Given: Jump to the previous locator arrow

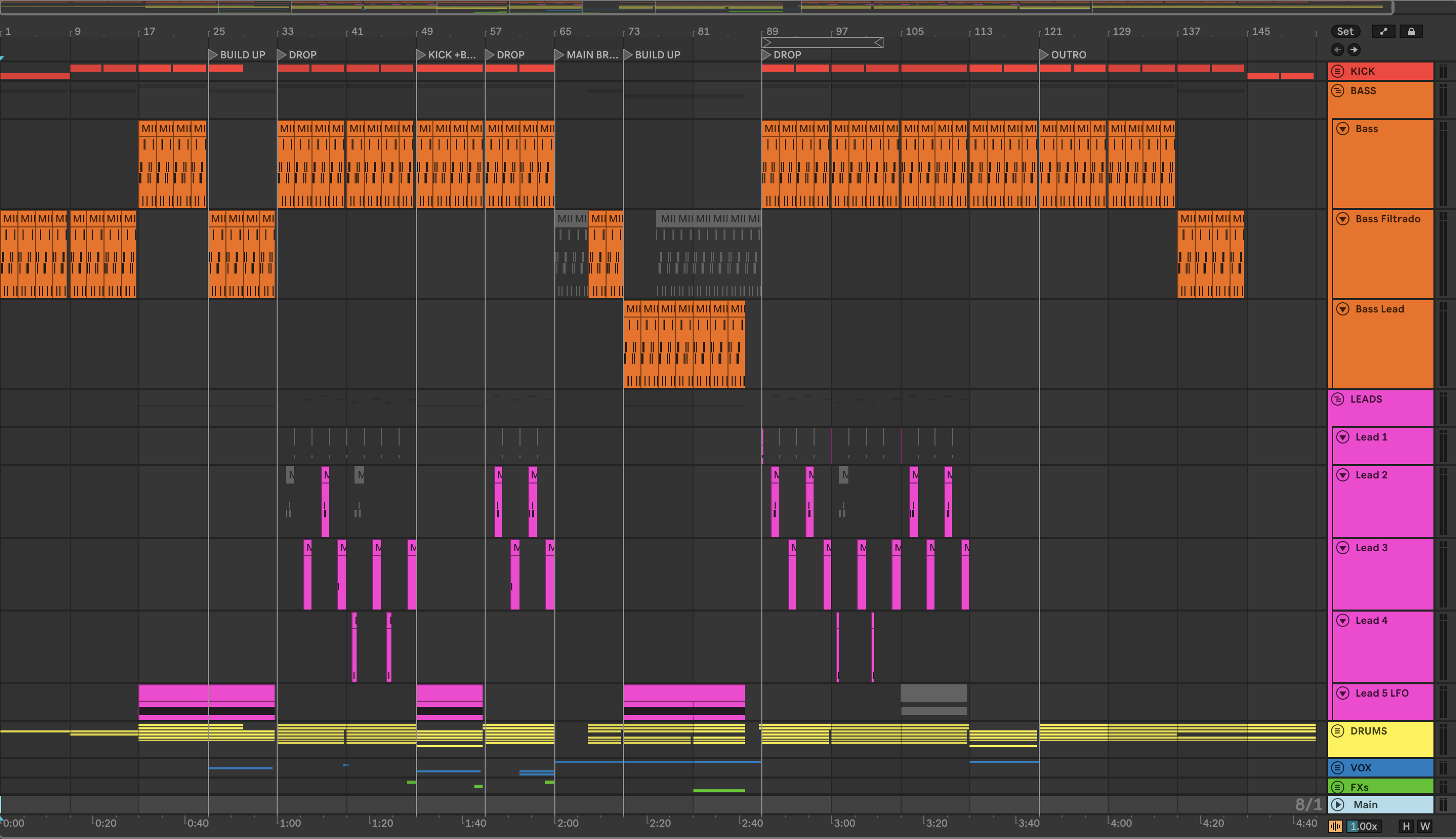Looking at the screenshot, I should tap(1338, 50).
